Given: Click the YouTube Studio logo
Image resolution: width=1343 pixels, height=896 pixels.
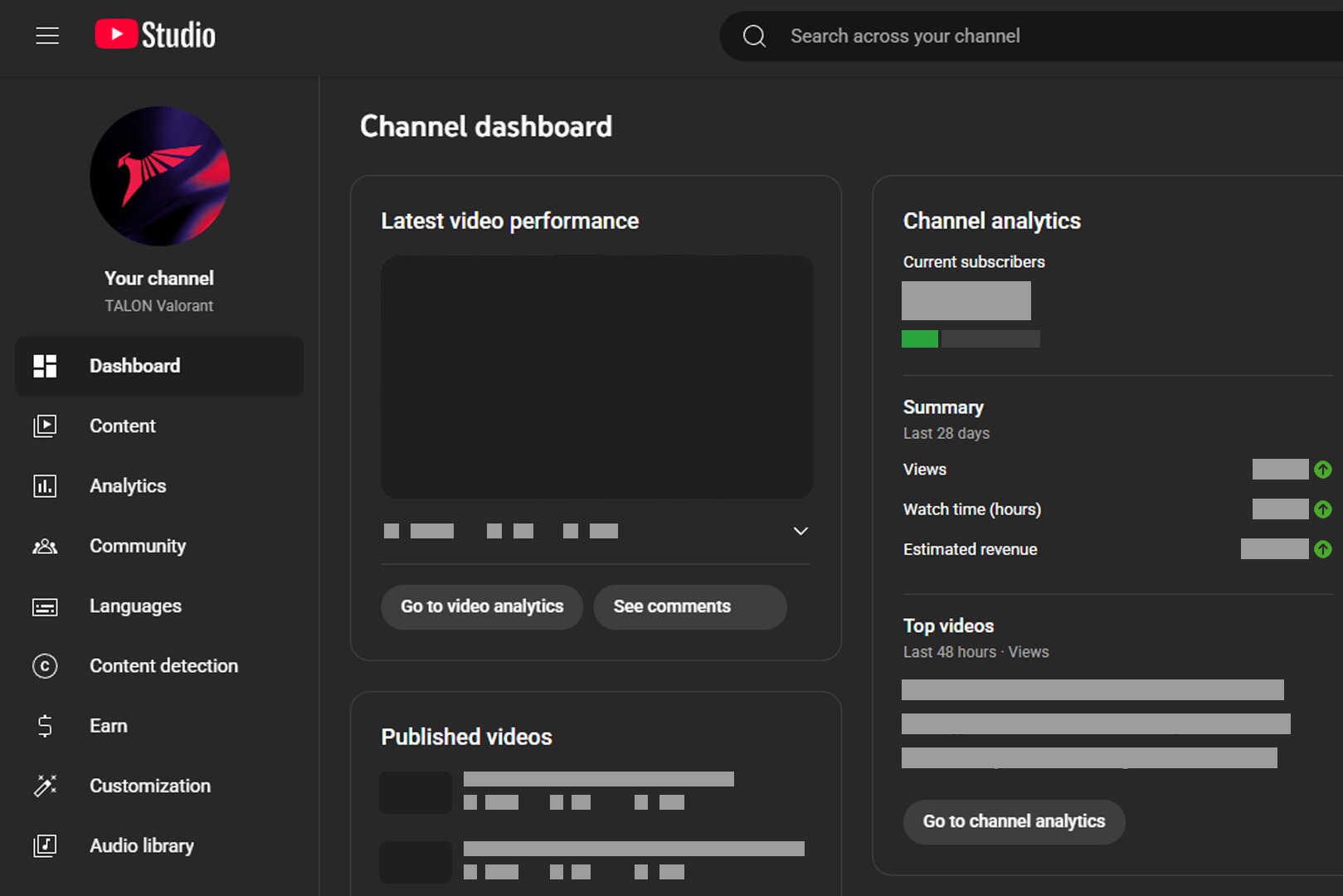Looking at the screenshot, I should (x=155, y=35).
